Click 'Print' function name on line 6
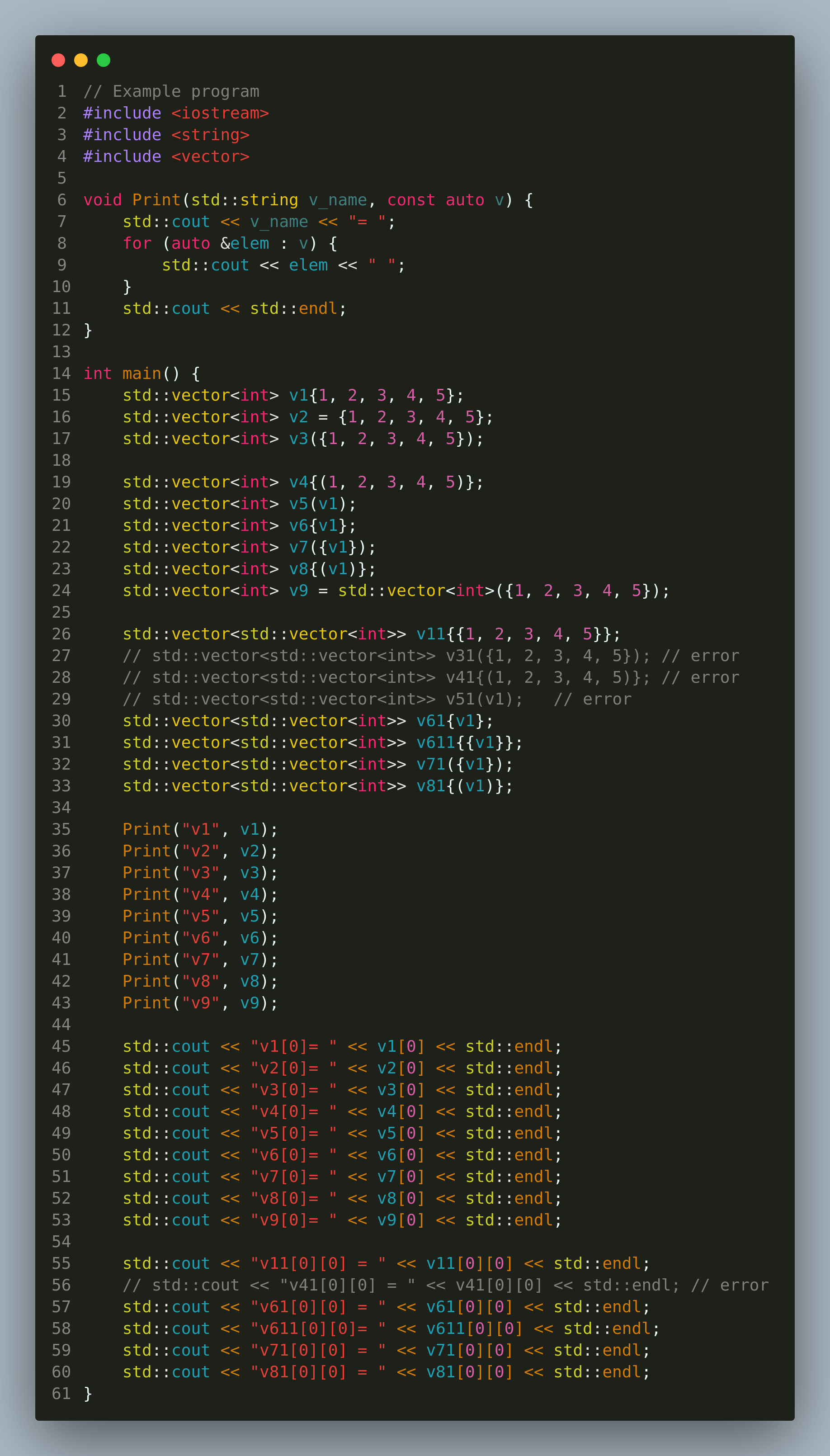Screen dimensions: 830x1456 click(157, 199)
